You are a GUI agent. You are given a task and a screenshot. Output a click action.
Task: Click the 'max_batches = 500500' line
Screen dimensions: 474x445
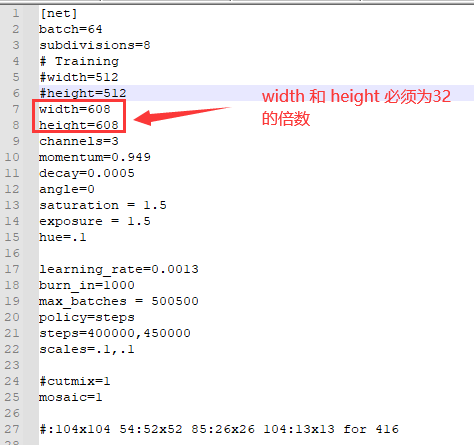click(119, 301)
